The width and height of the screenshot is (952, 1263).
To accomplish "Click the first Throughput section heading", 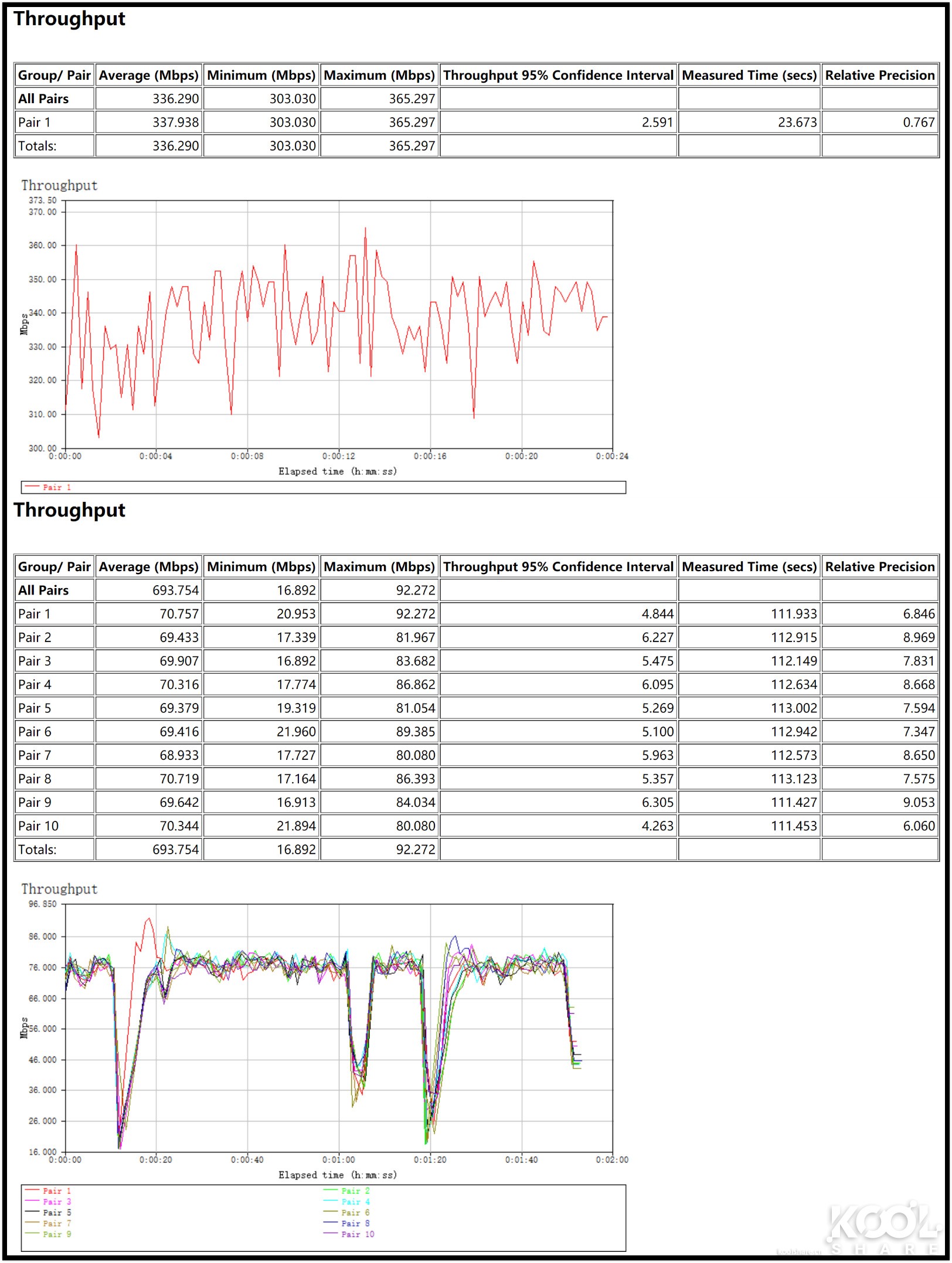I will (70, 19).
